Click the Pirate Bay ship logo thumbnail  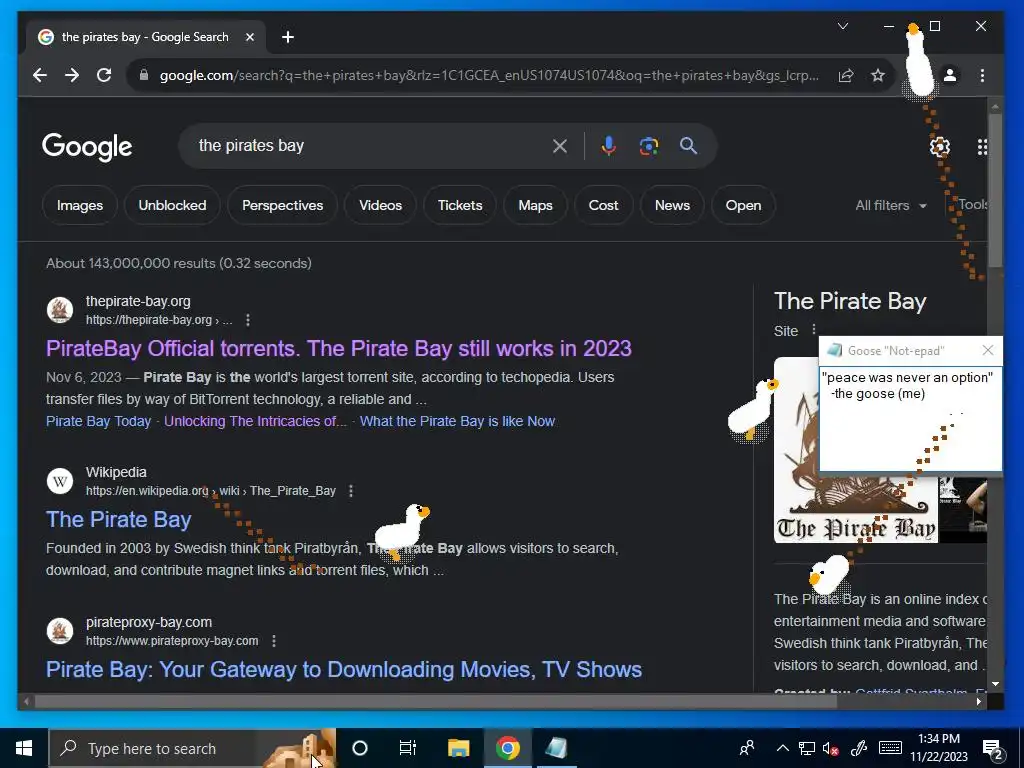click(856, 450)
